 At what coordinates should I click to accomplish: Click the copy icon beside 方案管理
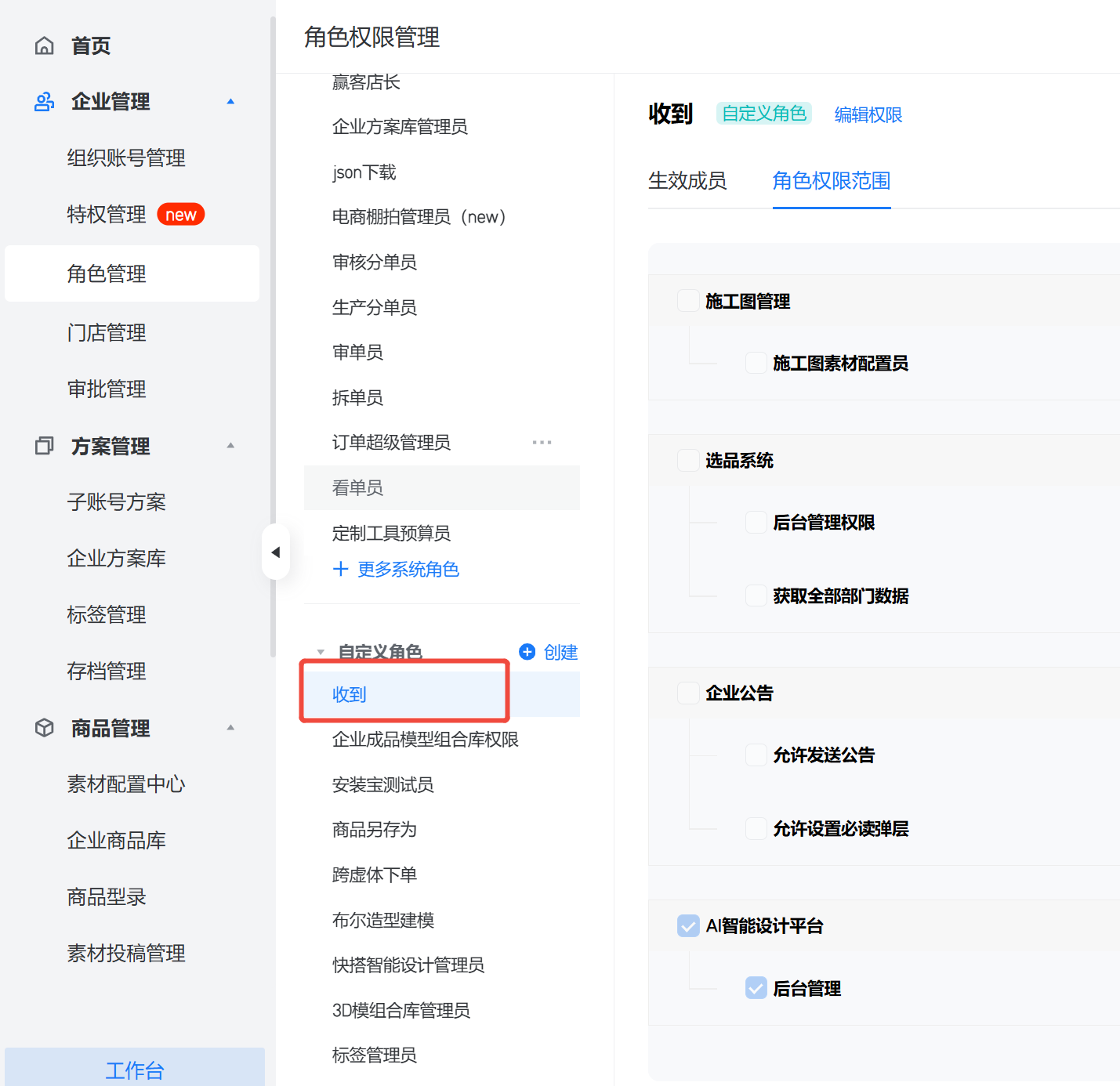45,446
